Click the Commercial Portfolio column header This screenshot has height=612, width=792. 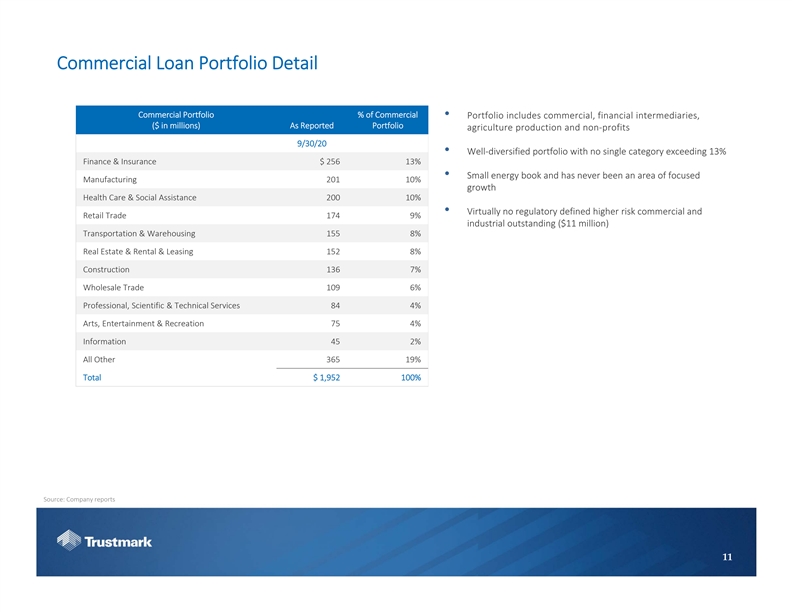175,119
